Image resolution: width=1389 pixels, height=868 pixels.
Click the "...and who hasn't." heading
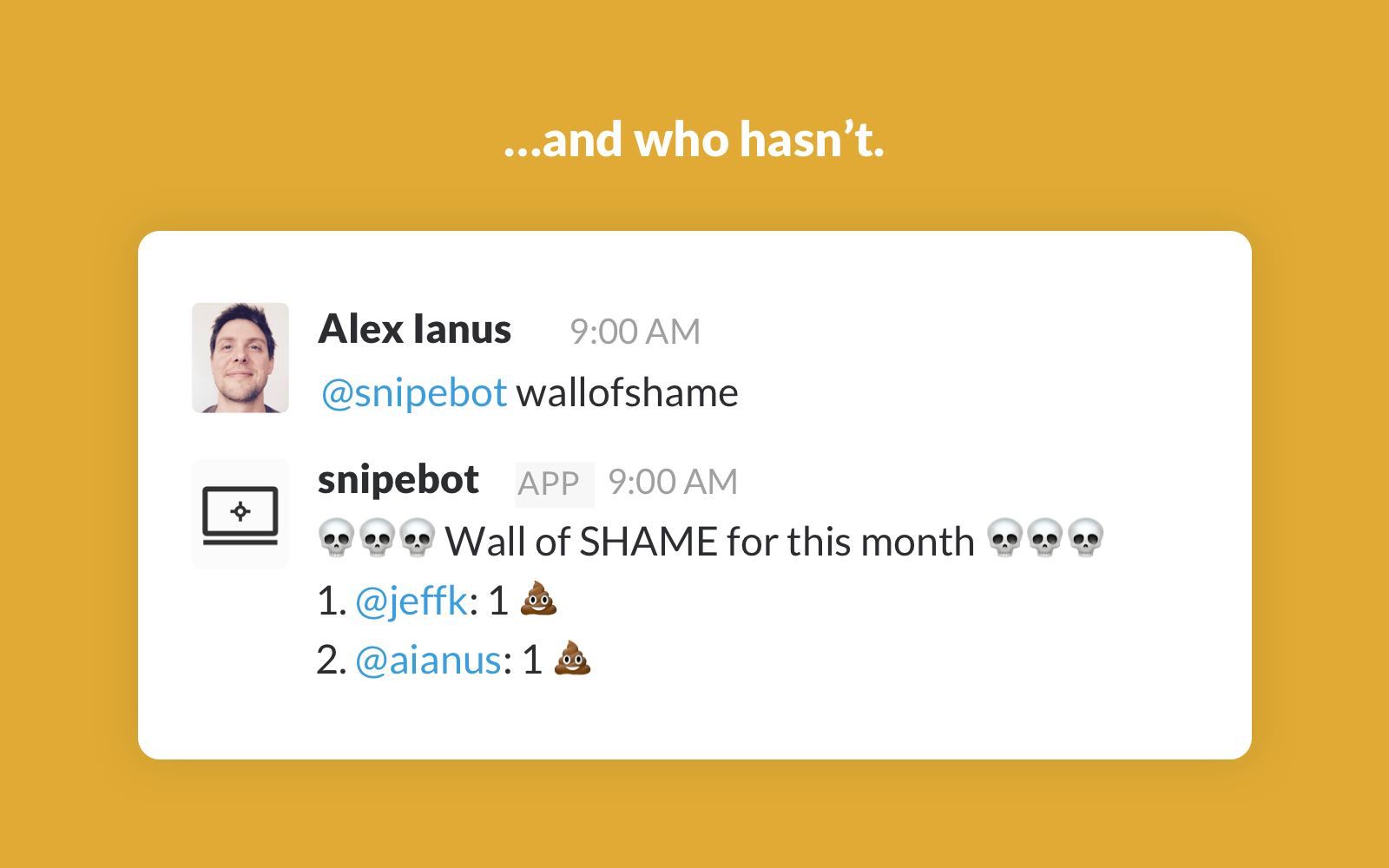tap(694, 140)
